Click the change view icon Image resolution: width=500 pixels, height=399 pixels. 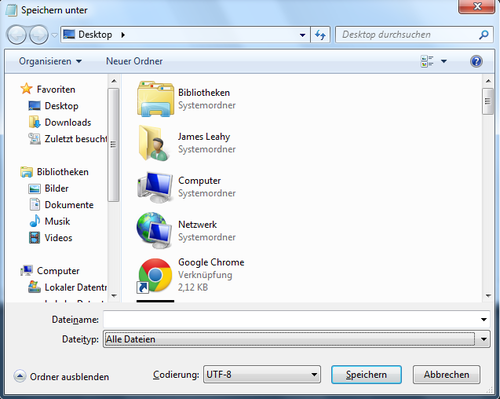click(427, 61)
